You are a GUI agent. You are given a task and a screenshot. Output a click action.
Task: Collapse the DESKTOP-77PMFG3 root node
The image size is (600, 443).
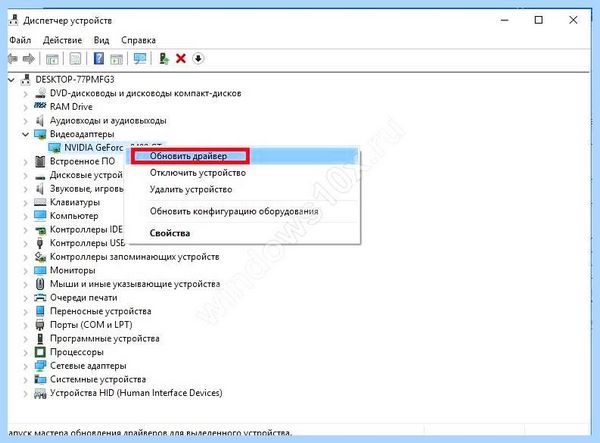(x=11, y=80)
